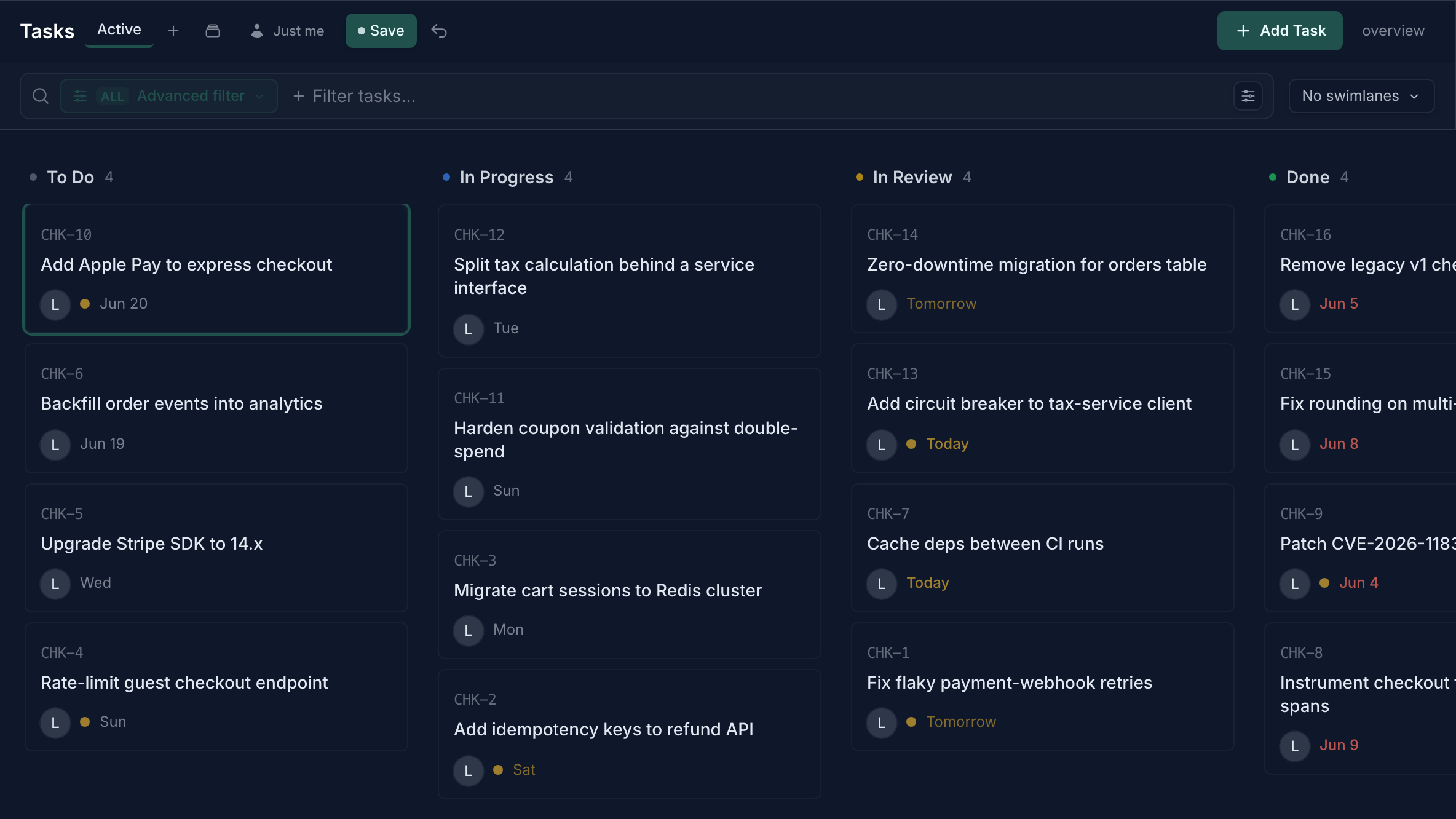Open card Rate-limit guest checkout endpoint

(x=216, y=687)
